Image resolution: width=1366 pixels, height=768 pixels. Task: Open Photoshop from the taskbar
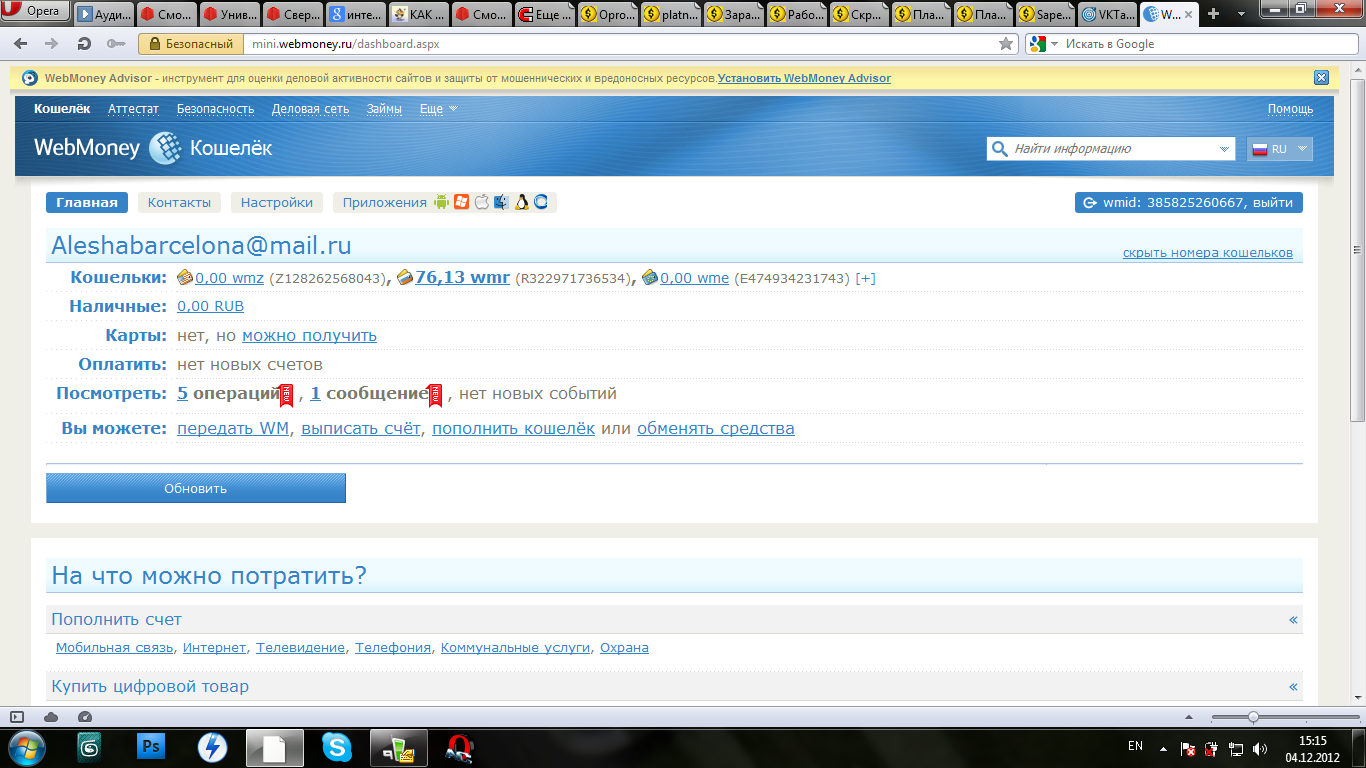152,747
